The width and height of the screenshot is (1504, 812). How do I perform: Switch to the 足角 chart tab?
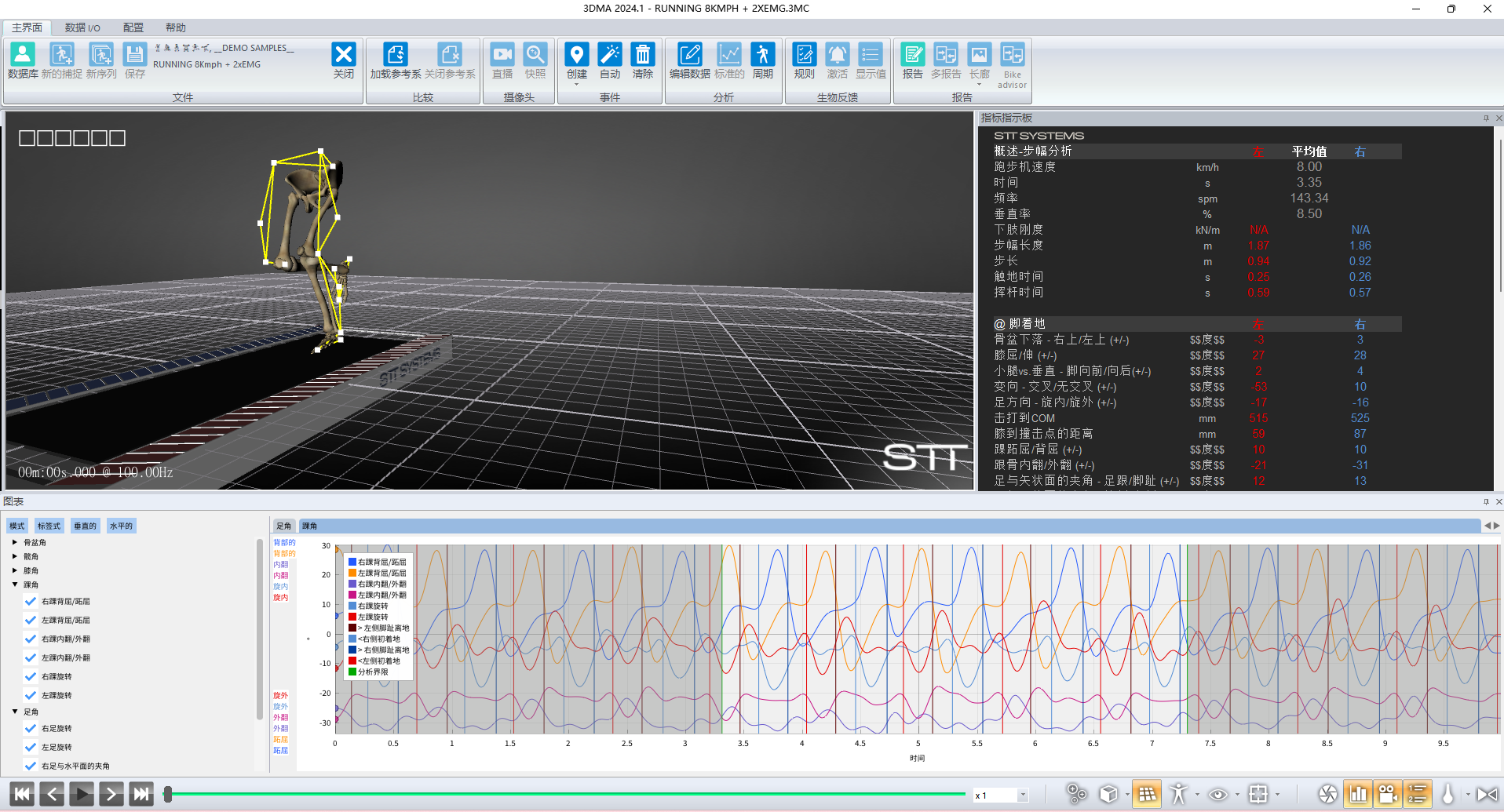click(x=284, y=526)
